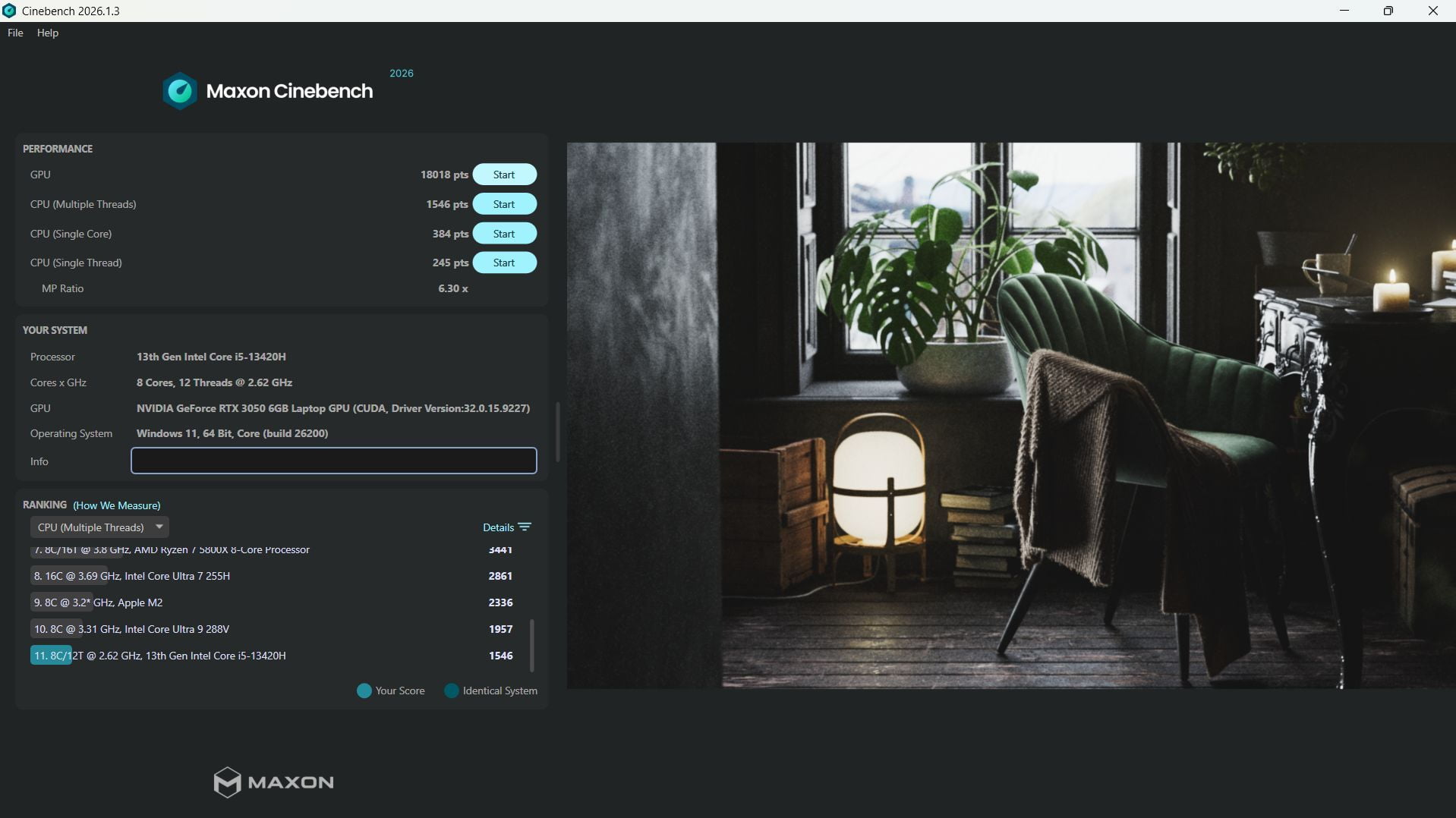Click the YOUR SYSTEM section heading
Viewport: 1456px width, 818px height.
coord(55,330)
